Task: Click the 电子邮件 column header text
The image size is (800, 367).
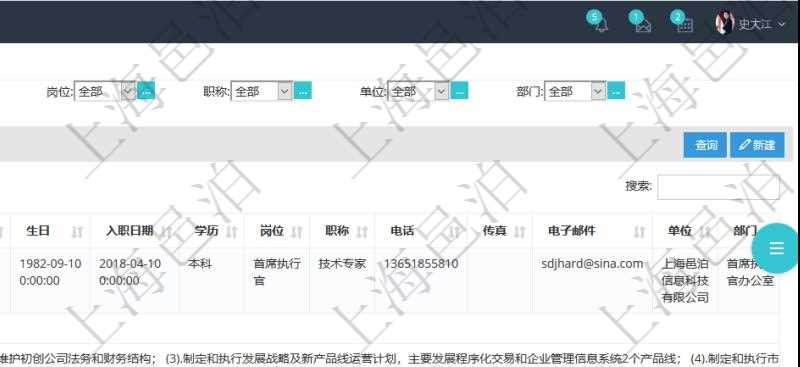Action: 572,231
